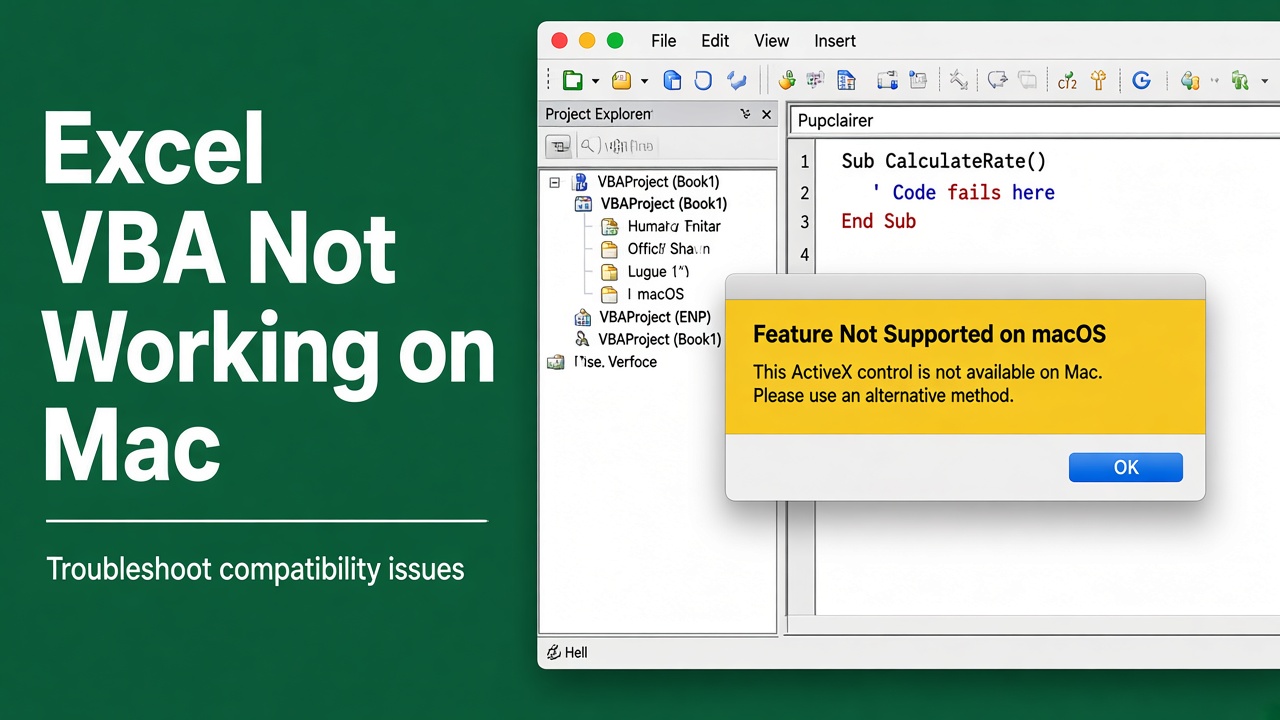Open dropdown arrow at toolbar's far right
This screenshot has width=1280, height=720.
click(1265, 82)
